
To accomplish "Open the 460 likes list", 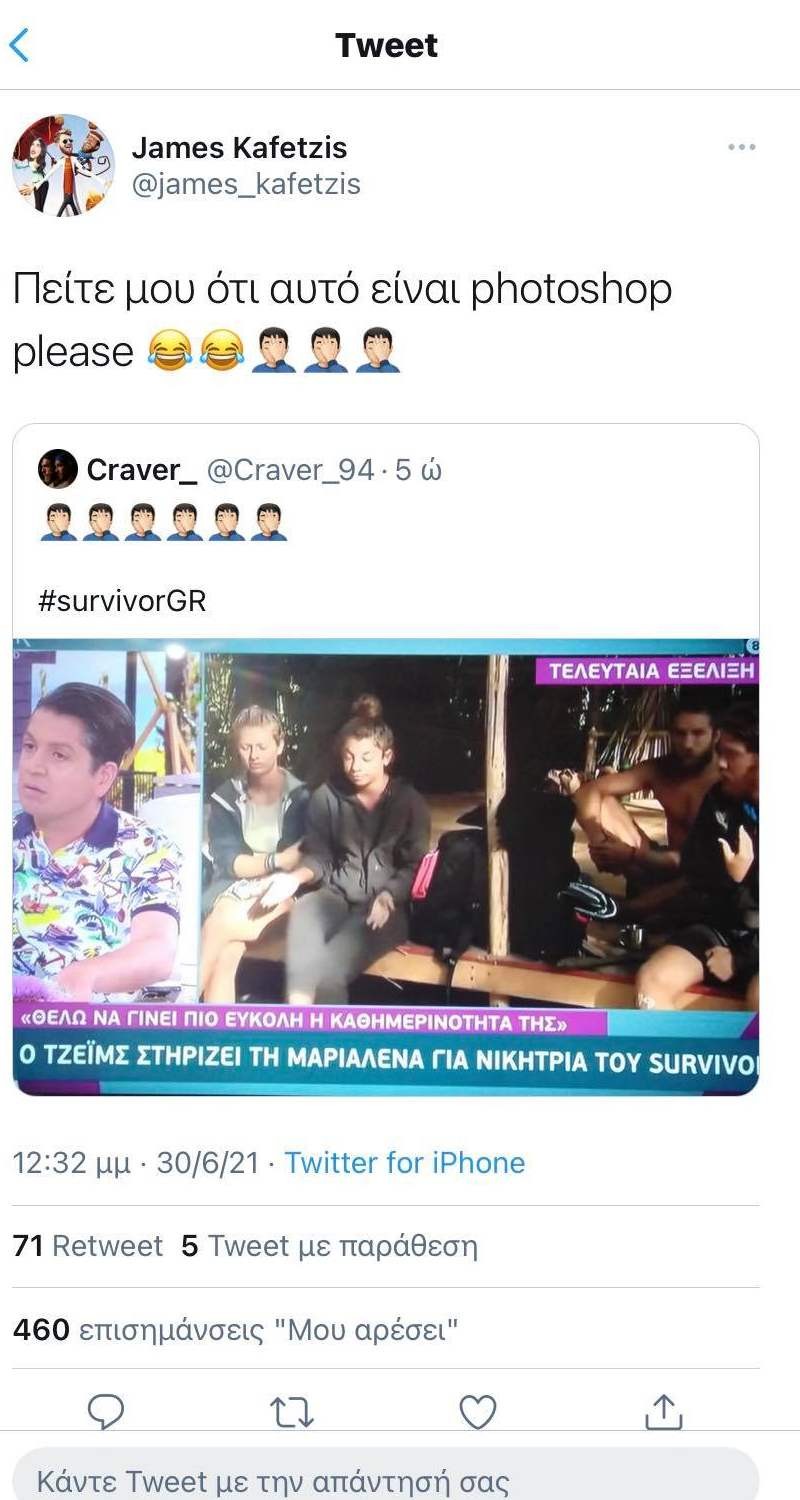I will coord(235,1330).
